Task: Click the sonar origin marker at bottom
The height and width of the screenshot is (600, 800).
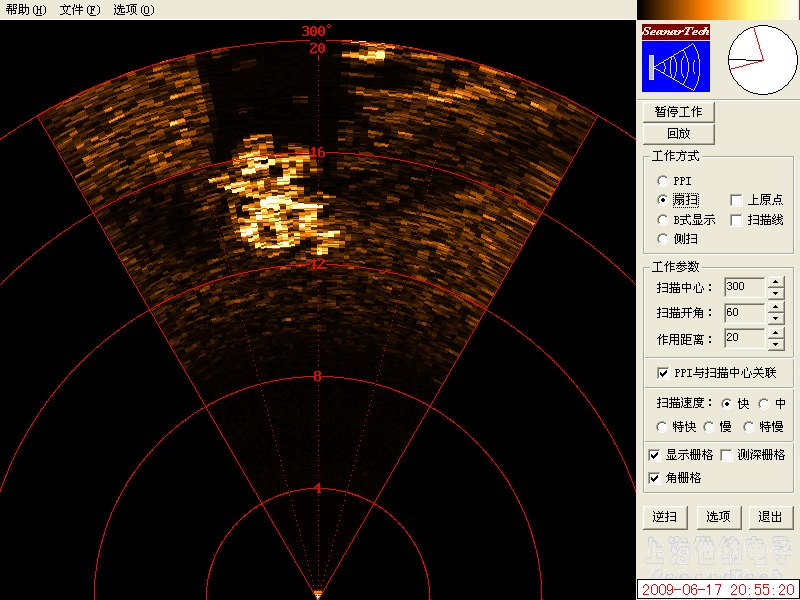Action: point(317,594)
